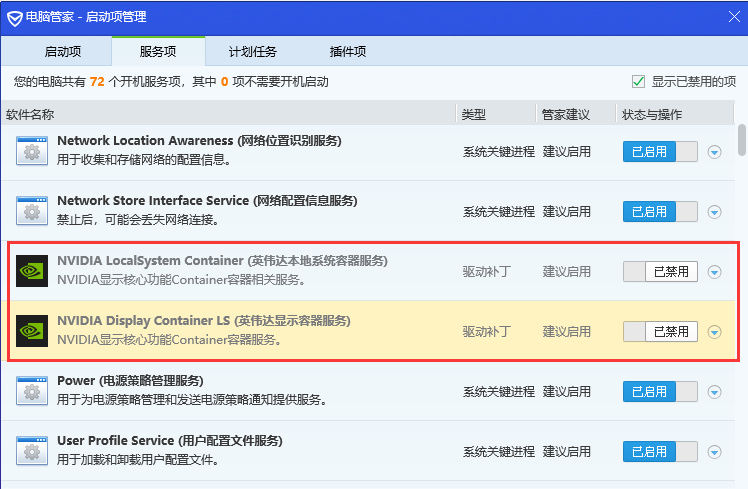Click 建议启用 in NVIDIA Display Container row
The height and width of the screenshot is (489, 748).
567,332
